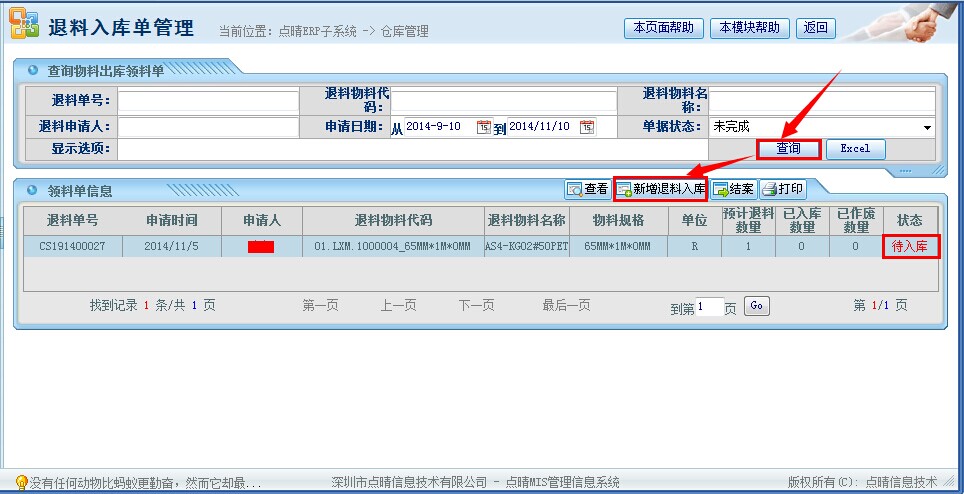Viewport: 964px width, 494px height.
Task: Open the end date calendar picker
Action: (x=587, y=127)
